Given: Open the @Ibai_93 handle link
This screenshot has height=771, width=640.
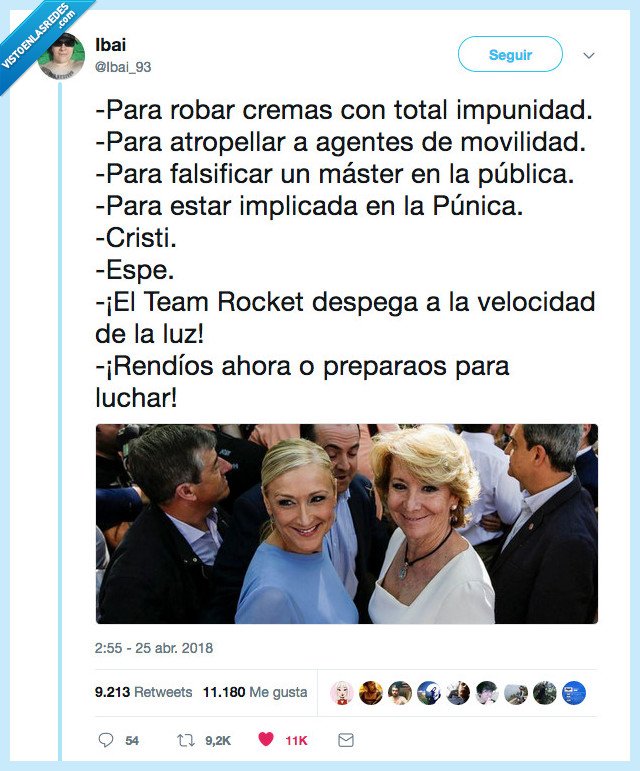Looking at the screenshot, I should coord(123,67).
